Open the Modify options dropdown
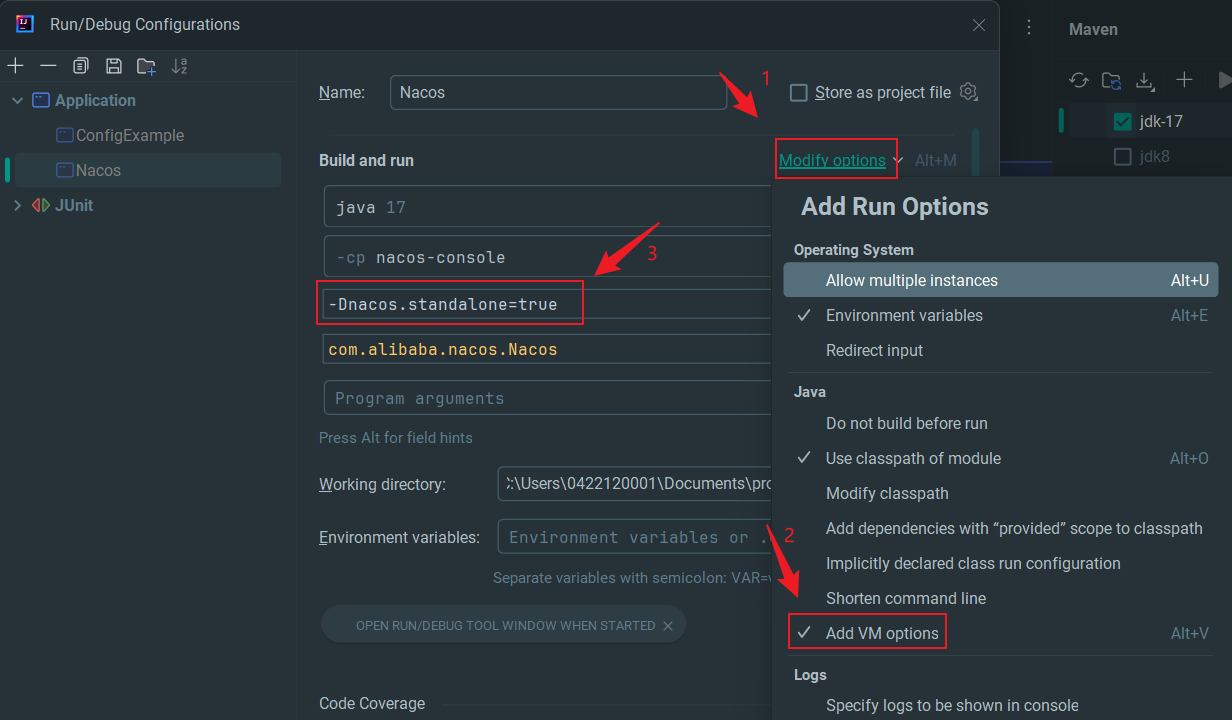Image resolution: width=1232 pixels, height=720 pixels. coord(832,160)
